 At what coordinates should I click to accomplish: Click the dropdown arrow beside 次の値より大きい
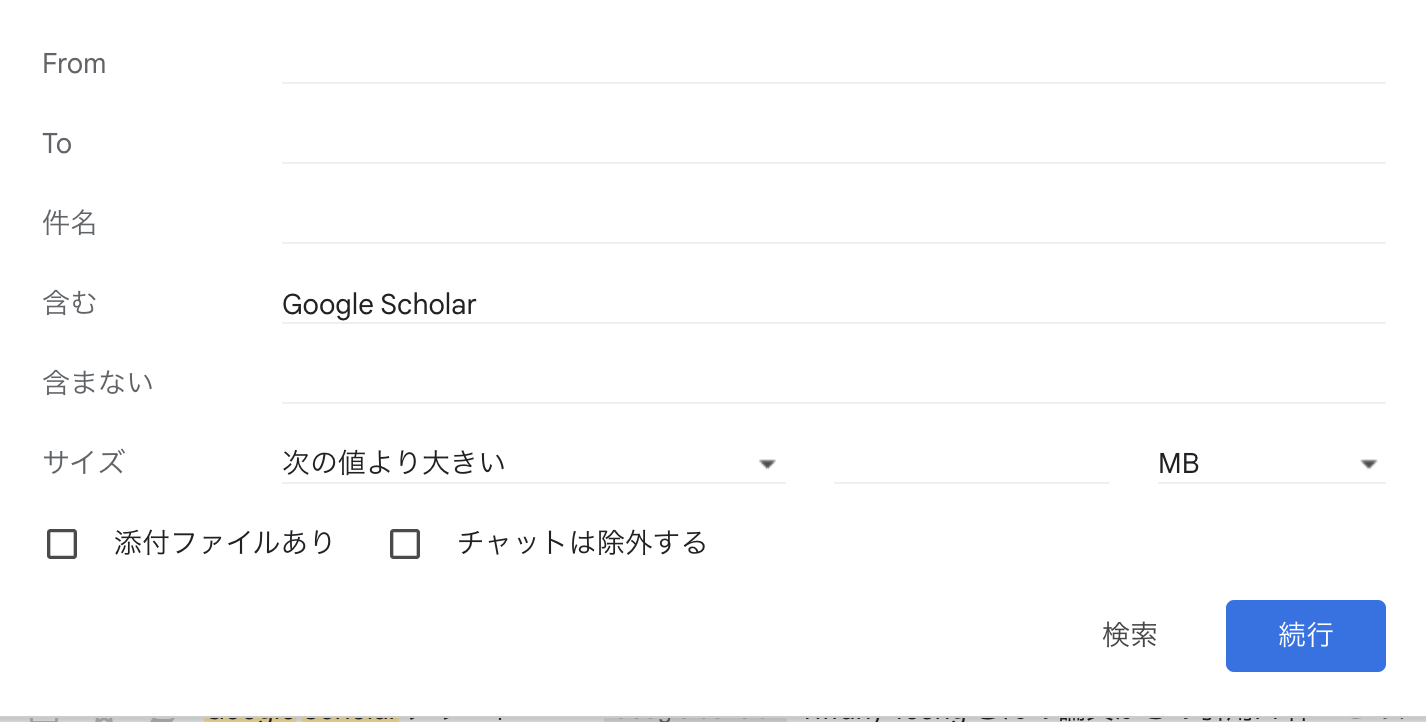point(768,463)
